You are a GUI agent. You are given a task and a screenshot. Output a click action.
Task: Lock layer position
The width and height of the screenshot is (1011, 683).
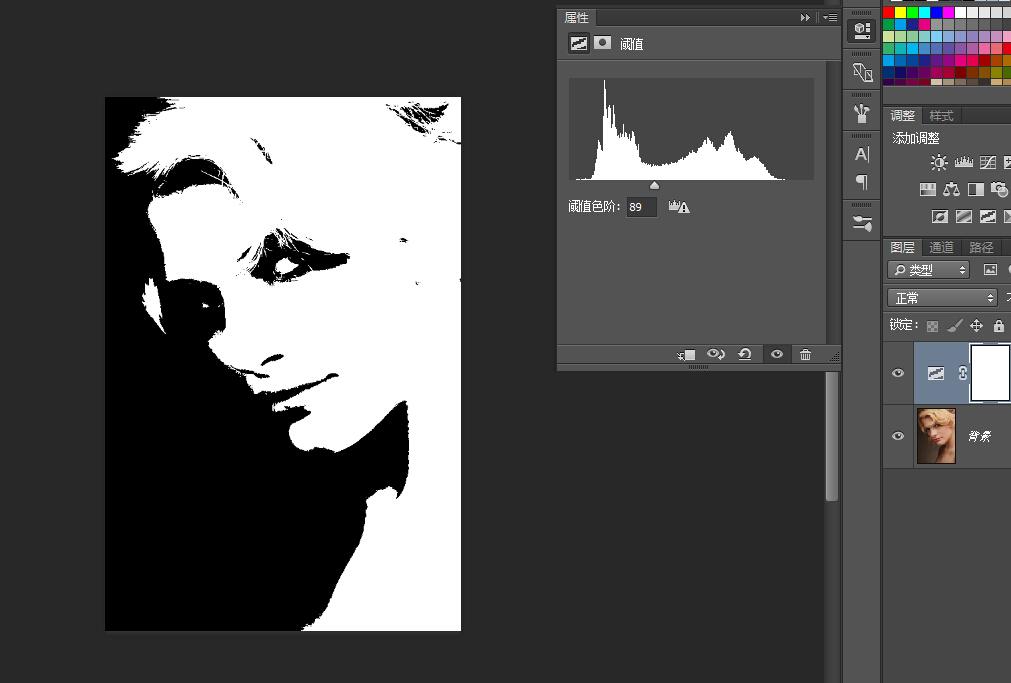pyautogui.click(x=976, y=326)
